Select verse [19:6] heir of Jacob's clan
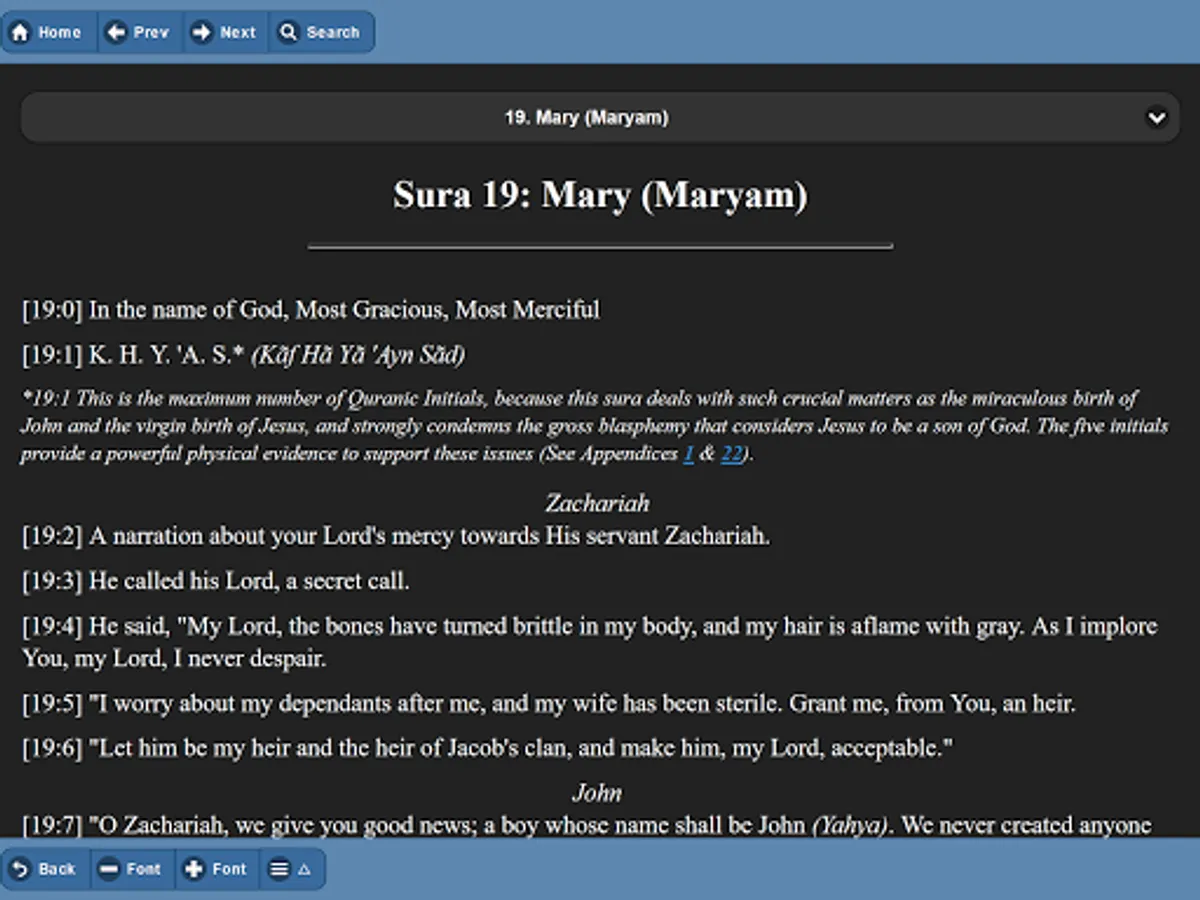The width and height of the screenshot is (1200, 900). click(x=488, y=749)
